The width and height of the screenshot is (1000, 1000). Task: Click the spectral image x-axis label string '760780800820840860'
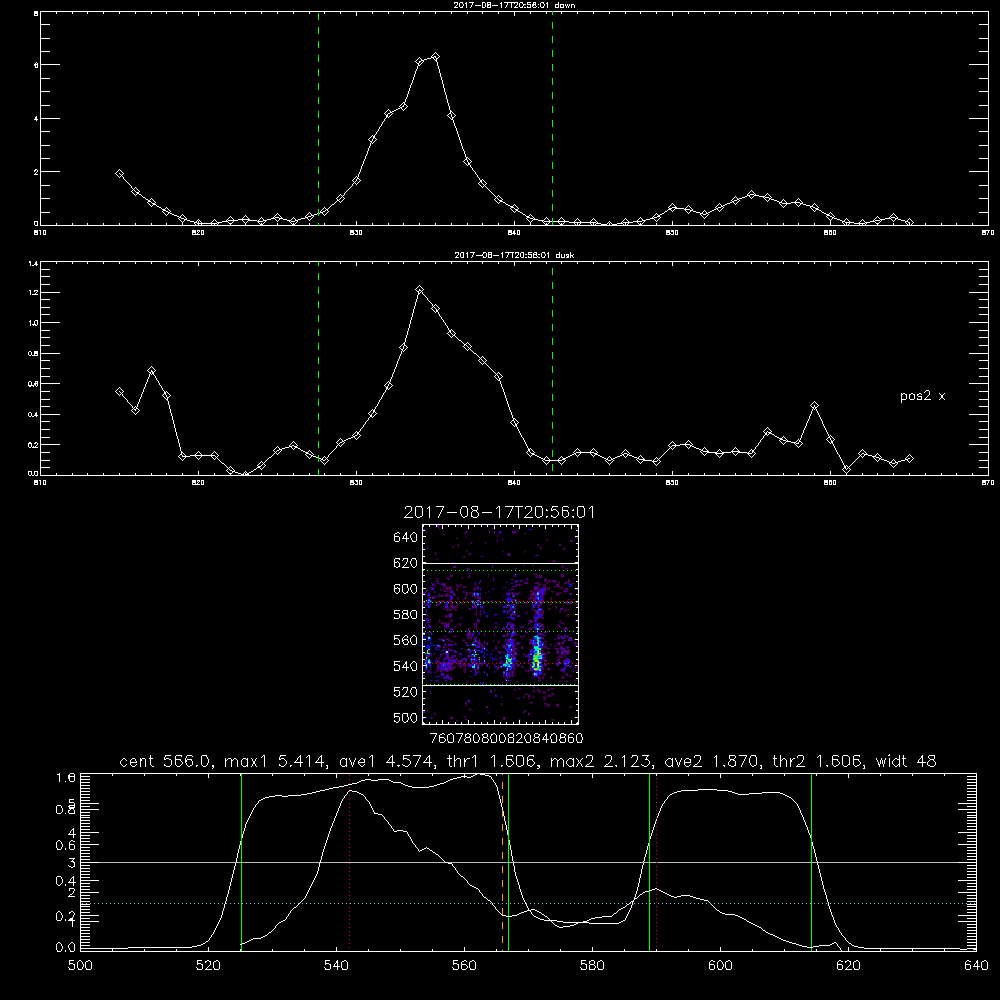point(506,738)
